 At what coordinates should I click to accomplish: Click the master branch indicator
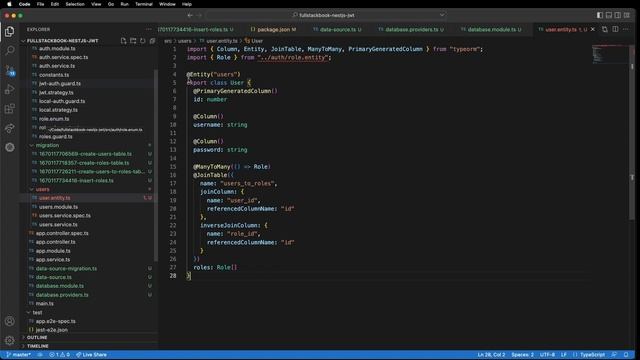(x=19, y=355)
